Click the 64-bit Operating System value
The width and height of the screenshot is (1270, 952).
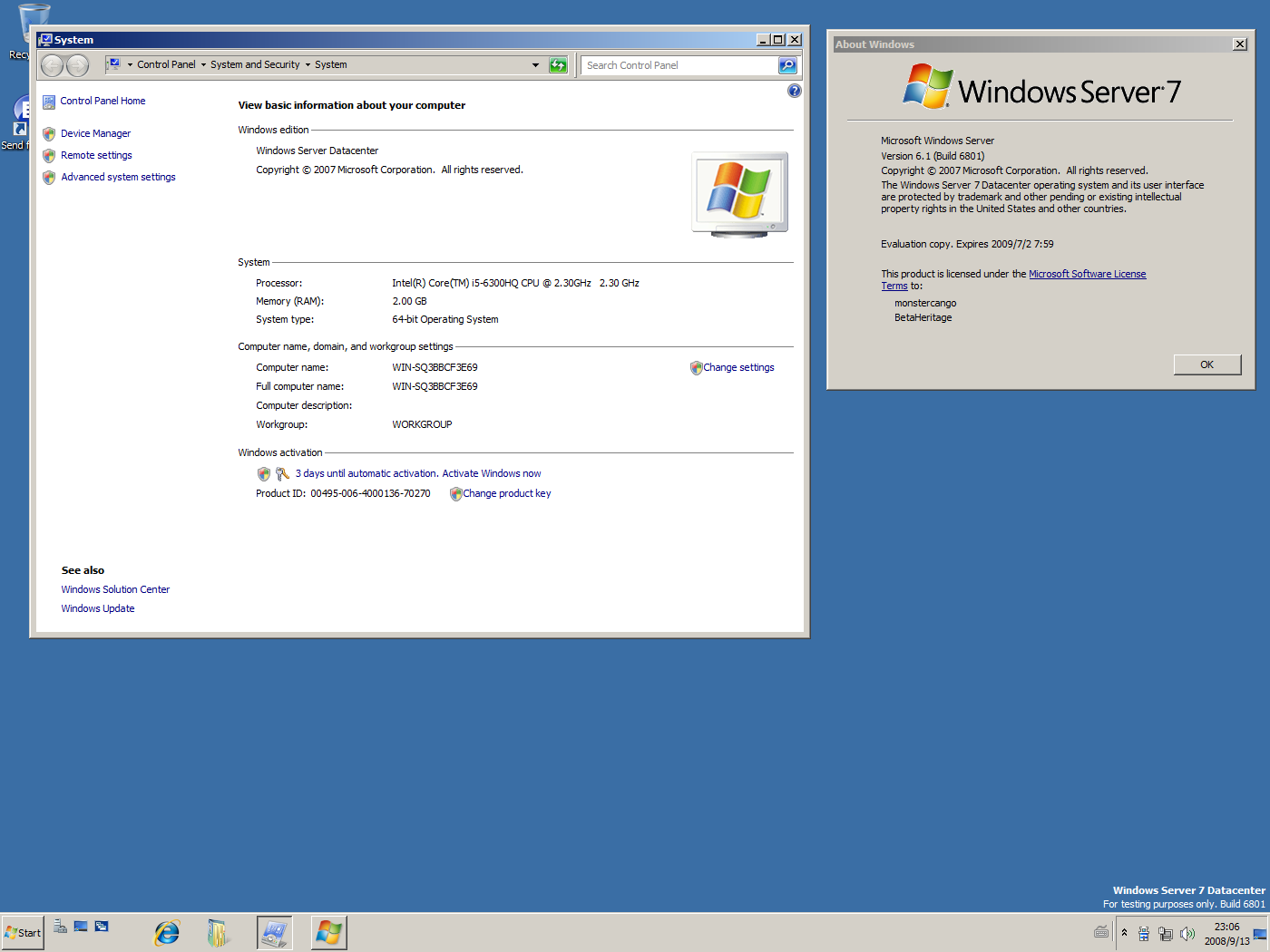(445, 320)
